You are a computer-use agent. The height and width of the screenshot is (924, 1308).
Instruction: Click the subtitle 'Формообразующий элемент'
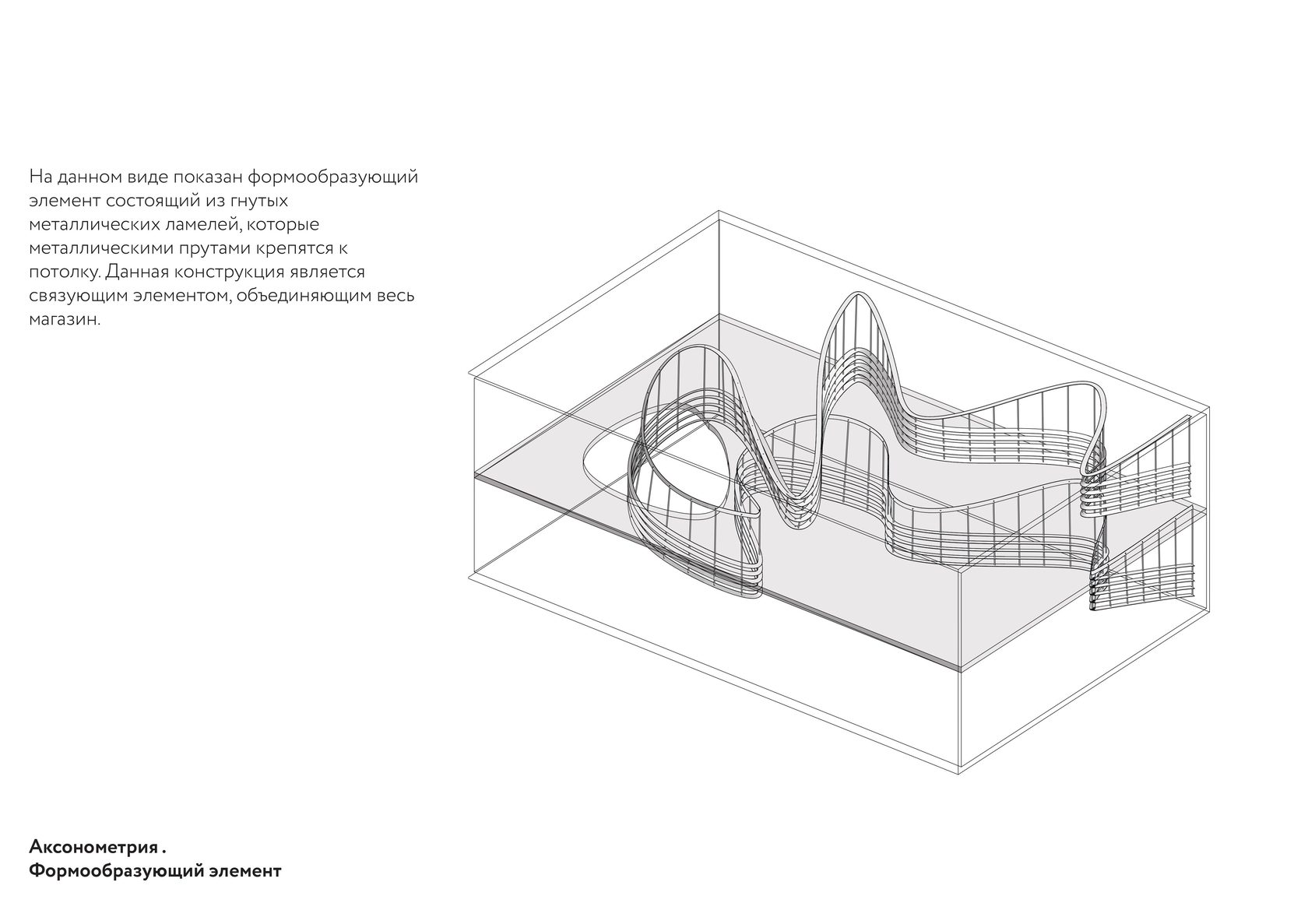coord(155,871)
